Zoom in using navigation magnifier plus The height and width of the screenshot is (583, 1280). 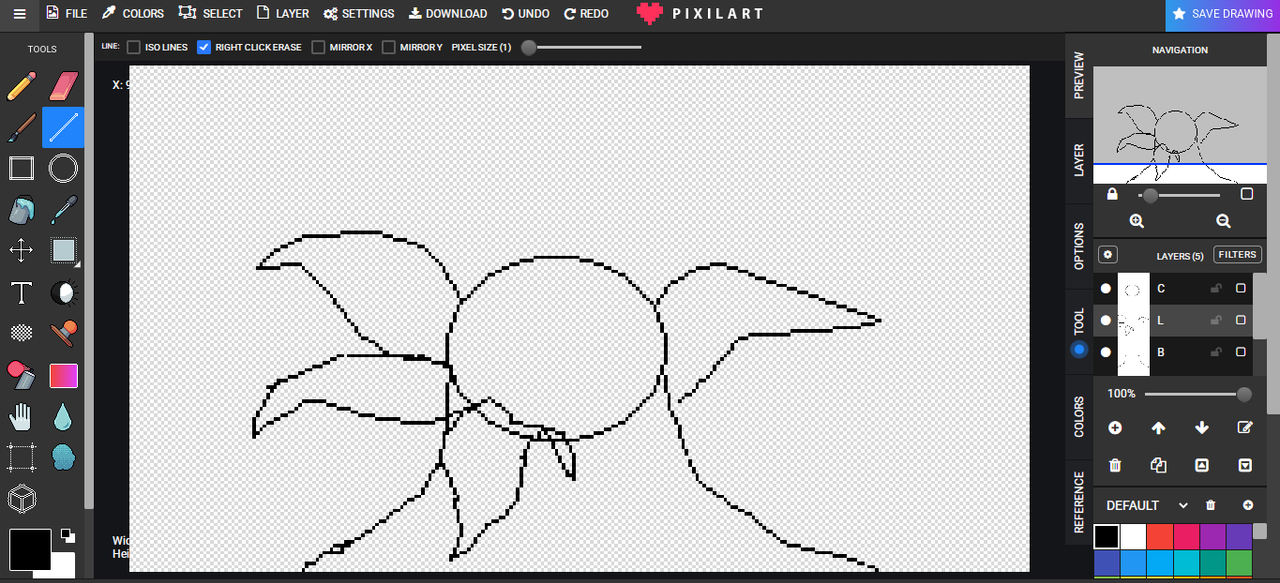1137,221
